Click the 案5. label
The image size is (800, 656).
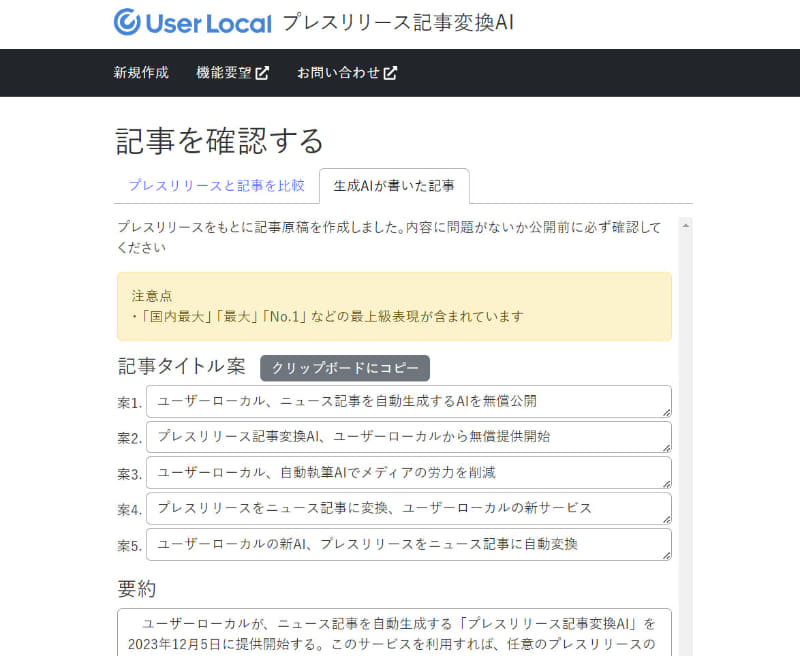pyautogui.click(x=130, y=546)
